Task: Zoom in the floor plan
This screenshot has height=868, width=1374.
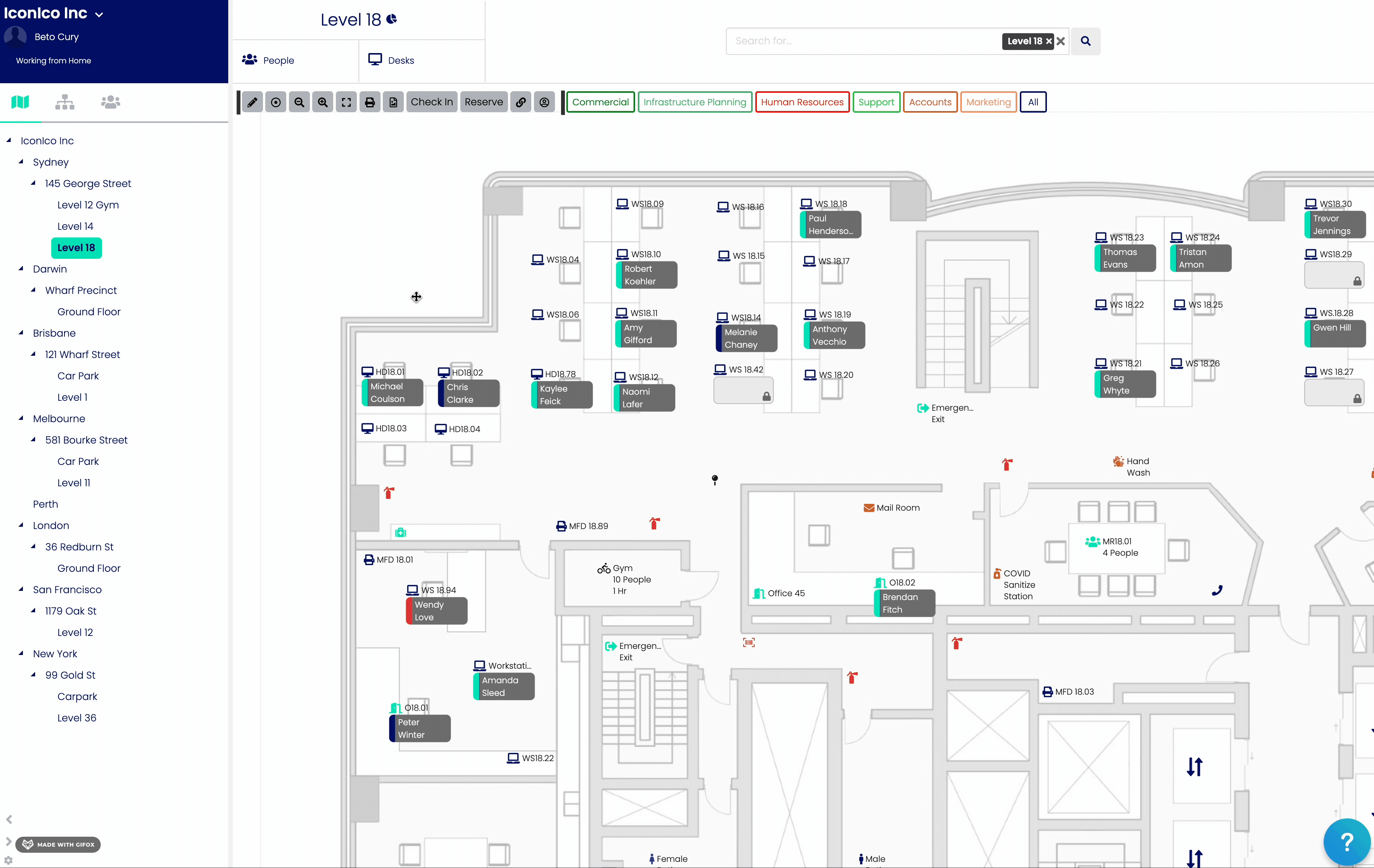Action: [x=323, y=102]
